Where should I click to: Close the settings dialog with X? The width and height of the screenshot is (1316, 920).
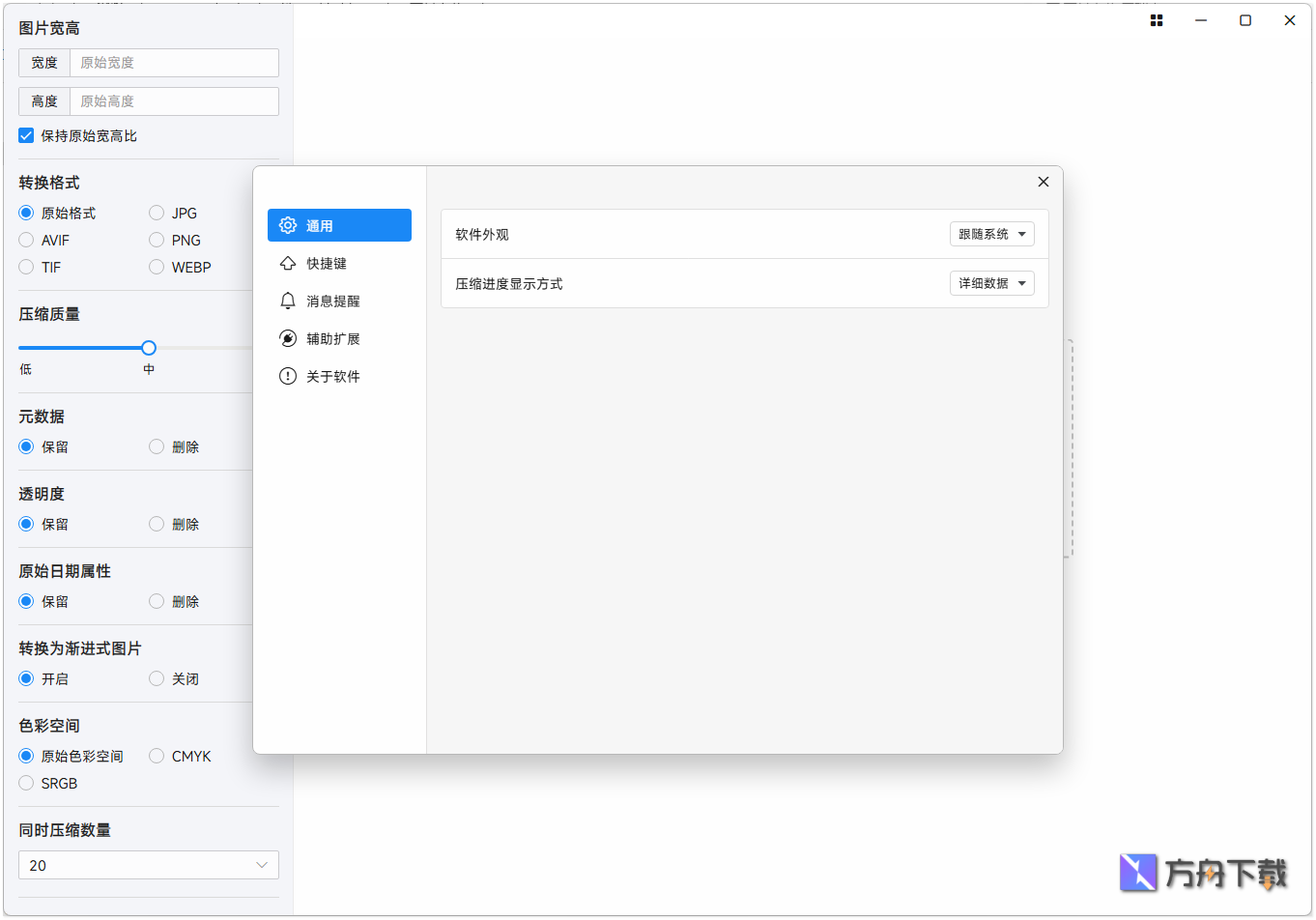point(1043,182)
